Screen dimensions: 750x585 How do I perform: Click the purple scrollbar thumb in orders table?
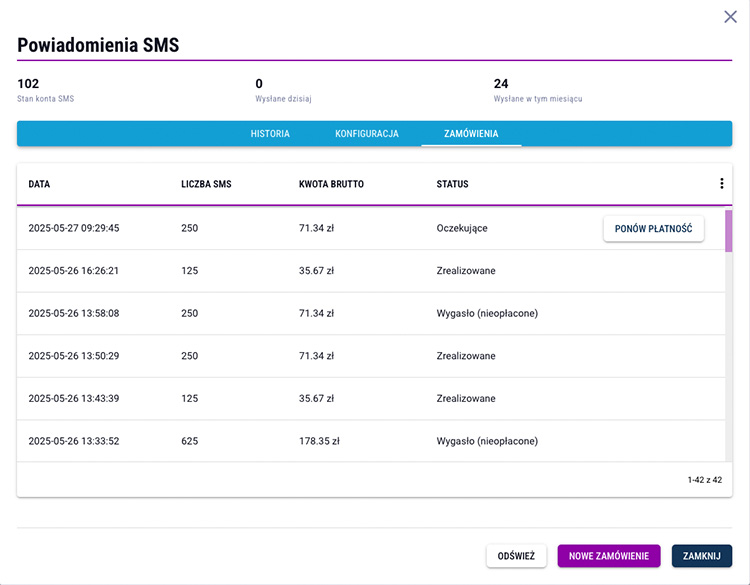click(728, 231)
